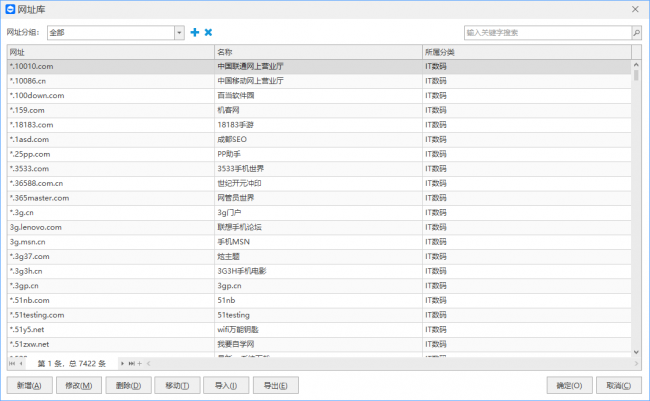The height and width of the screenshot is (401, 650).
Task: Select the 3g.lenovo.com row
Action: point(319,227)
